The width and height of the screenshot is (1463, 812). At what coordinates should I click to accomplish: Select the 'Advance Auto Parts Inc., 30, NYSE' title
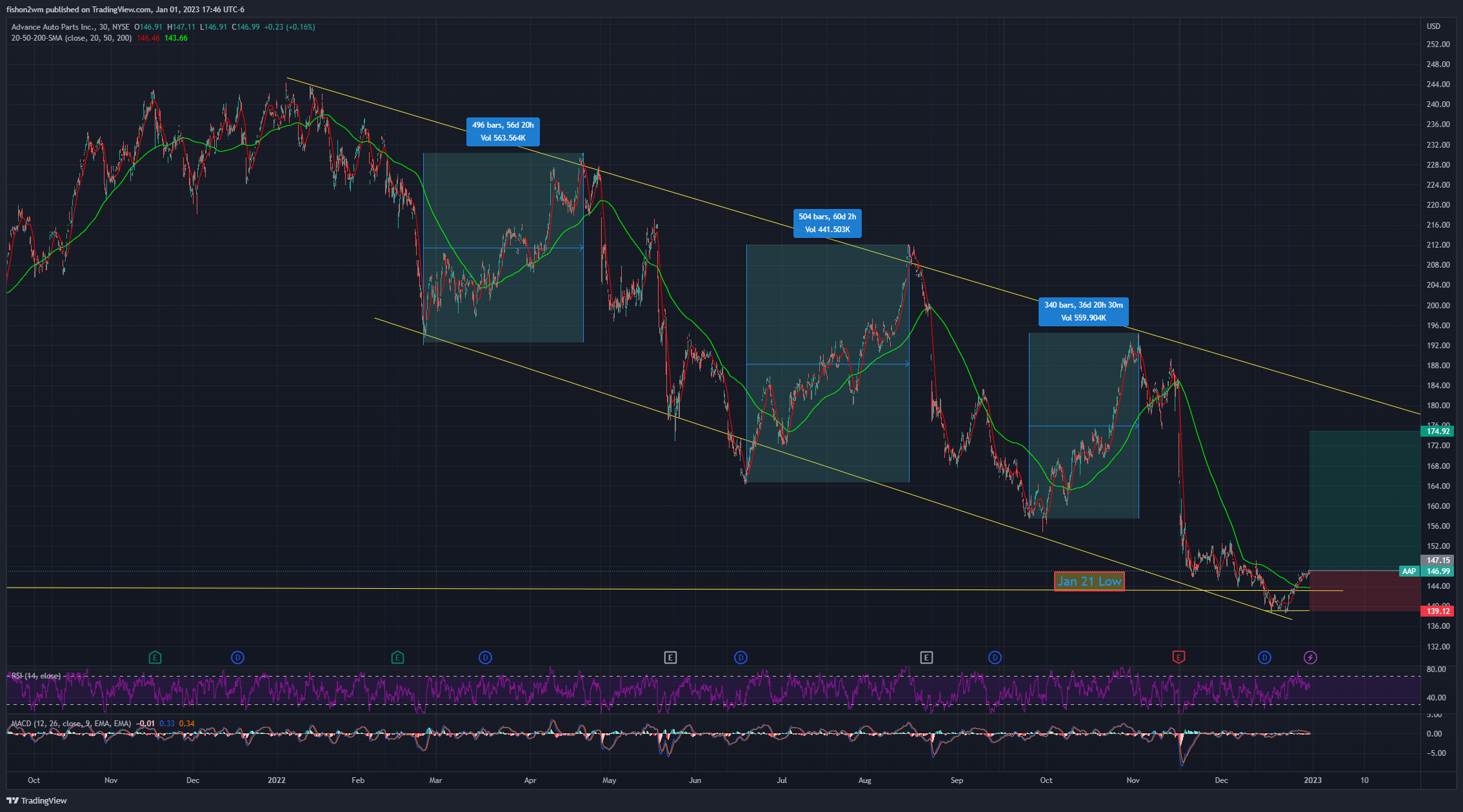(70, 27)
